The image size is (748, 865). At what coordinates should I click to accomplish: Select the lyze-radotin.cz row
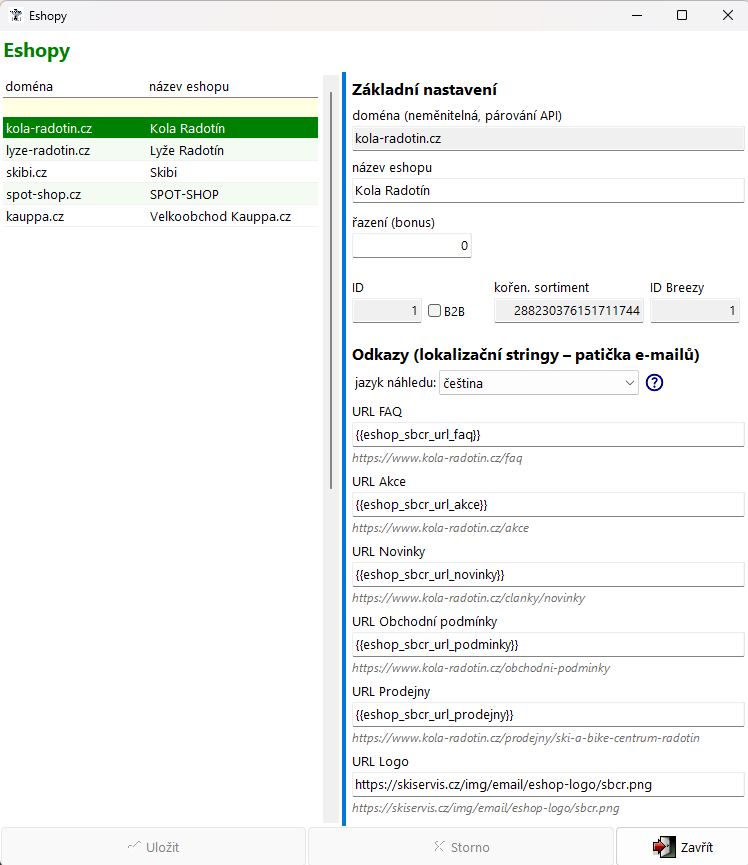pyautogui.click(x=161, y=150)
